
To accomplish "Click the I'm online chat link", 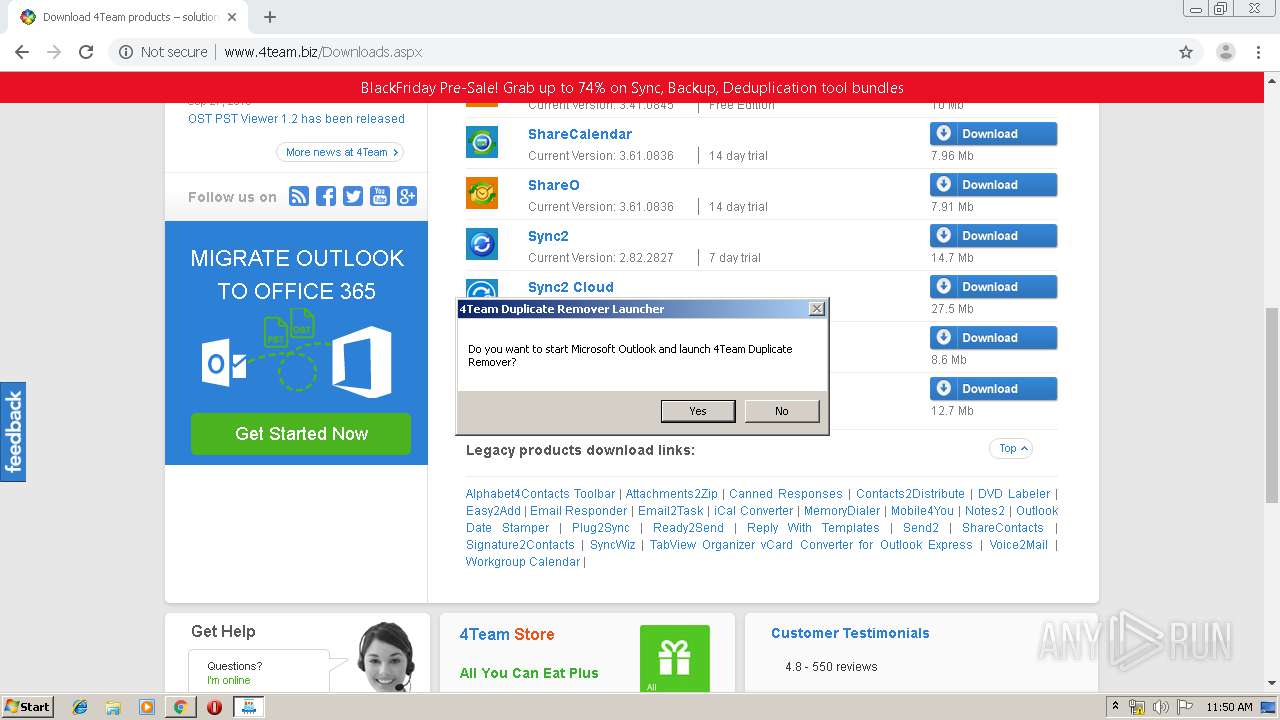I will [228, 680].
